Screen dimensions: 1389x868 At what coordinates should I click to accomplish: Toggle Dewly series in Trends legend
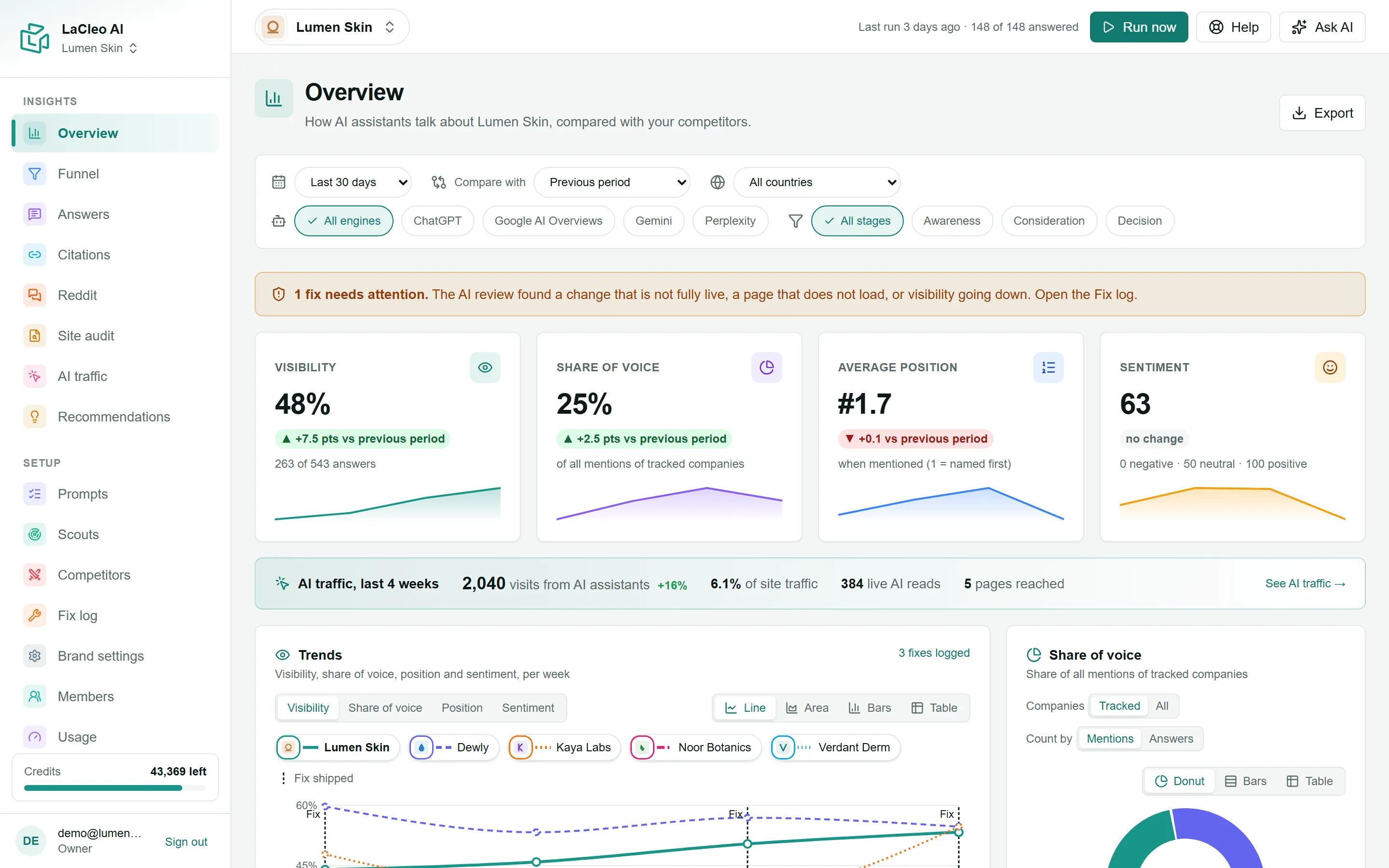[x=453, y=747]
